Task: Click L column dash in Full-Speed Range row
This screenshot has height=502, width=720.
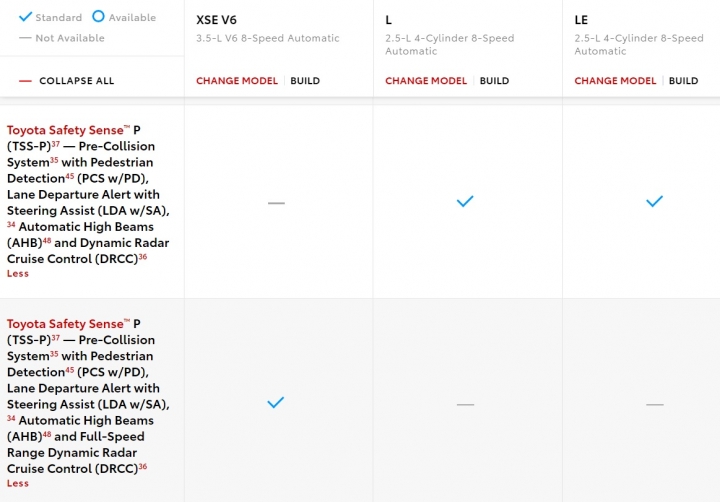Action: click(465, 405)
